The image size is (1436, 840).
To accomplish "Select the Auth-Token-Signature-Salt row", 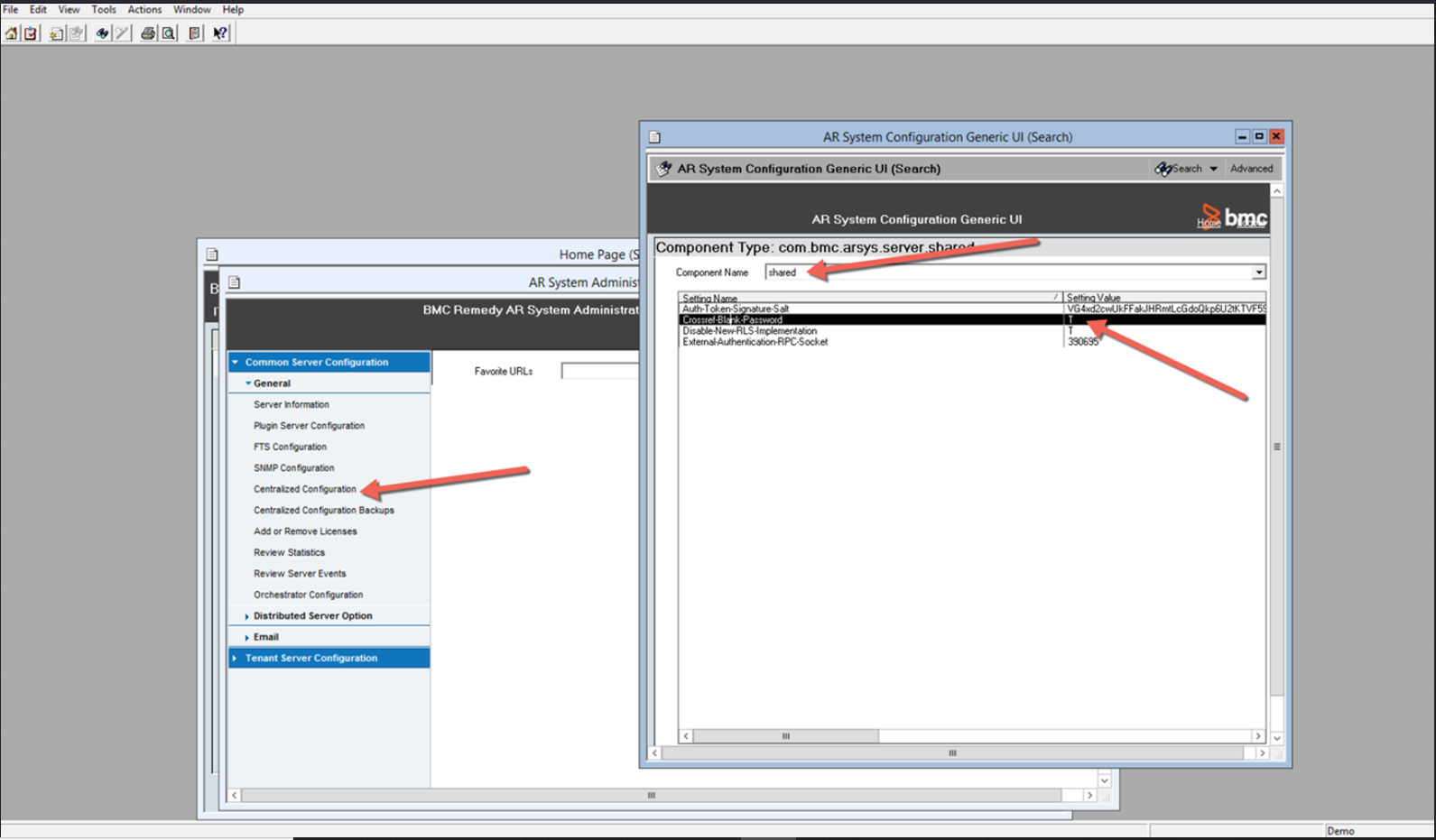I will (972, 309).
